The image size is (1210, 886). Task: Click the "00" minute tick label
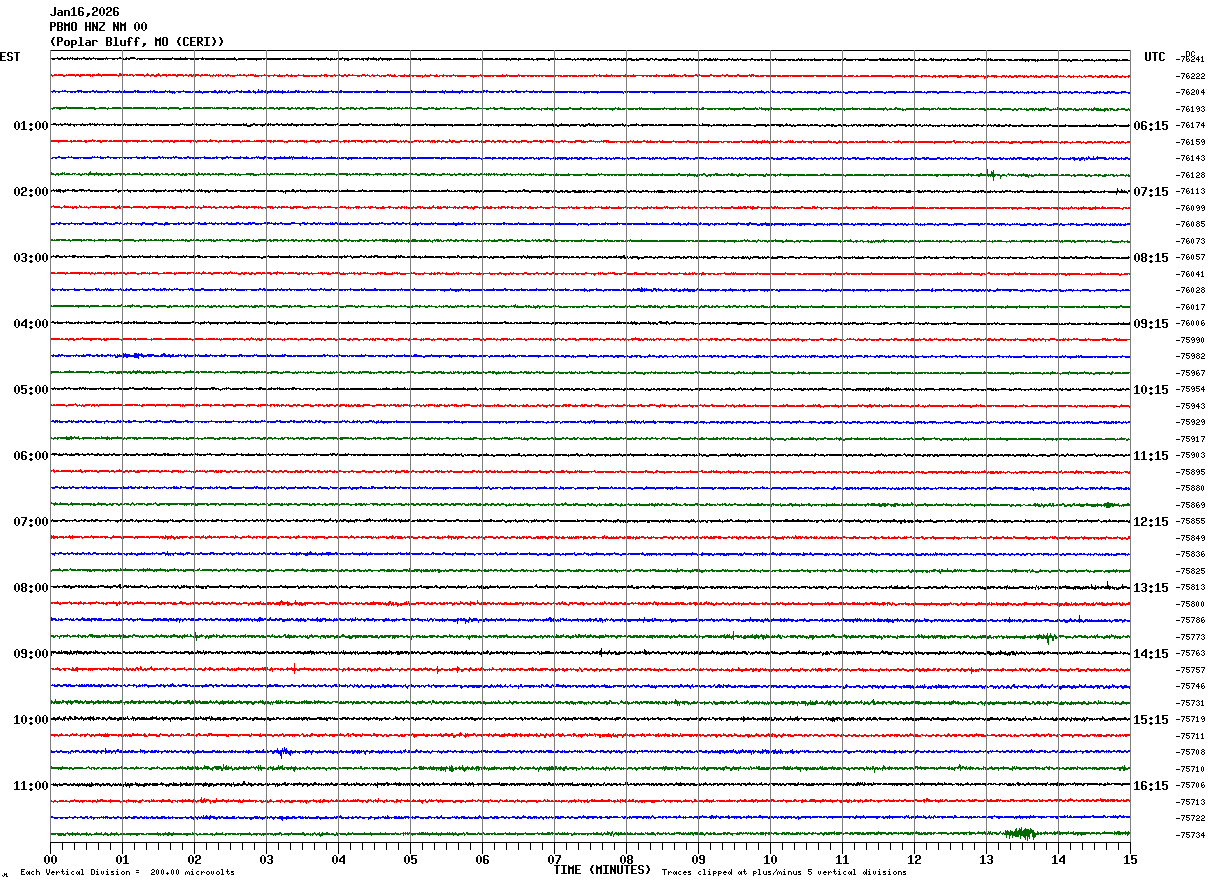(x=50, y=859)
